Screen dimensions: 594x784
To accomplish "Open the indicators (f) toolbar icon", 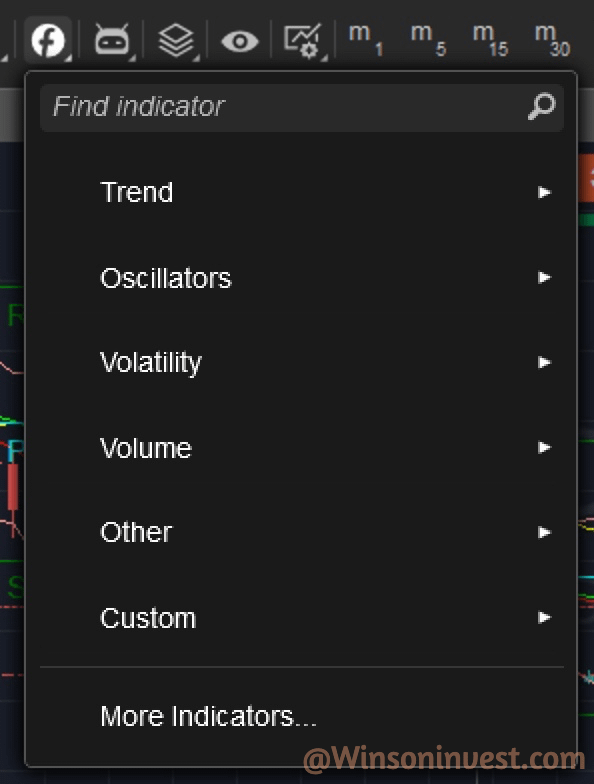I will [x=48, y=40].
